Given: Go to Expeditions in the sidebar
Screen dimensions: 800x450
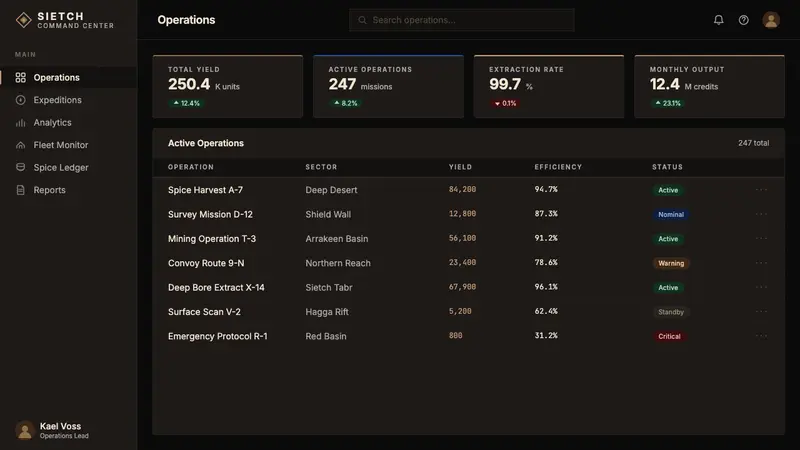Looking at the screenshot, I should point(68,100).
